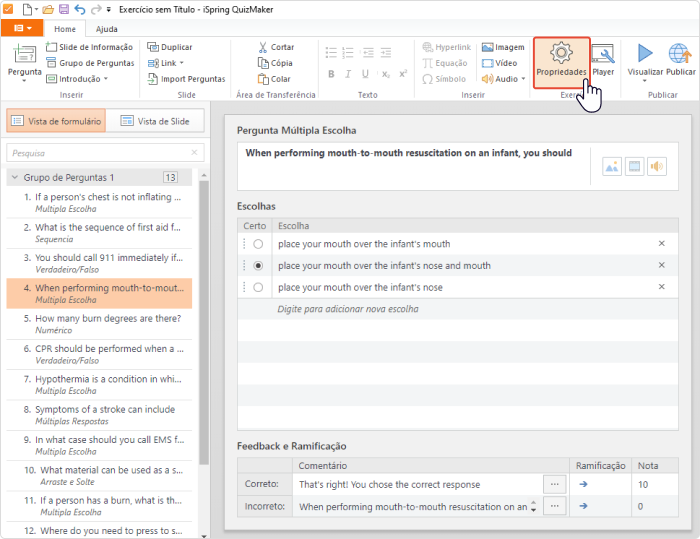Cut selection with Cortar
This screenshot has height=539, width=700.
click(x=276, y=47)
